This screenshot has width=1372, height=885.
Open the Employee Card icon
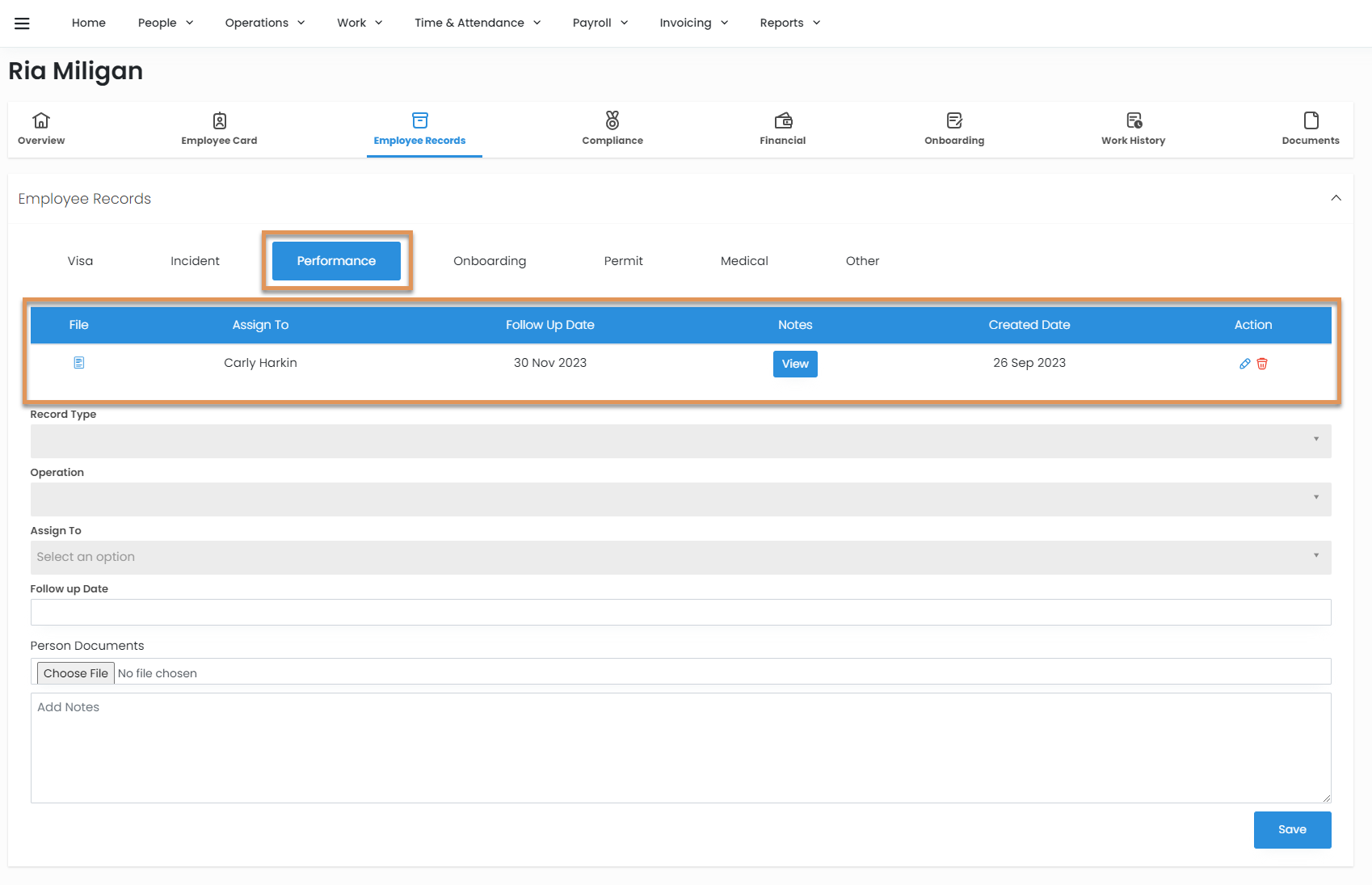point(219,120)
